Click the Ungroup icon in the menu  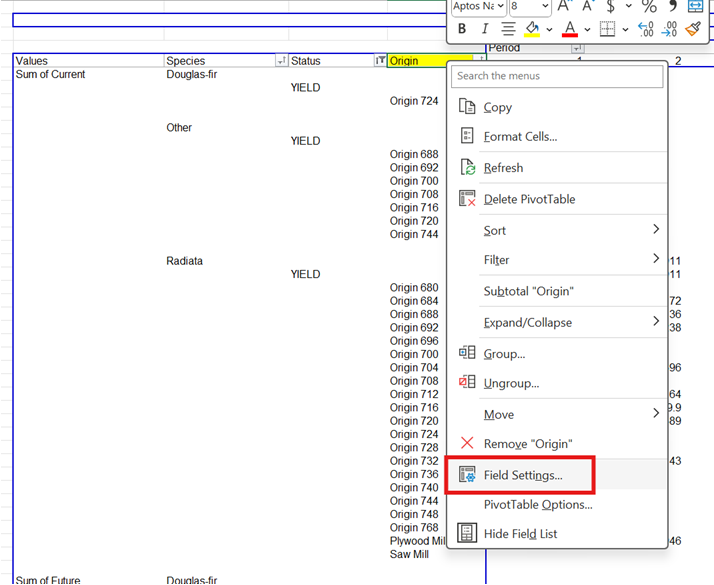tap(467, 382)
